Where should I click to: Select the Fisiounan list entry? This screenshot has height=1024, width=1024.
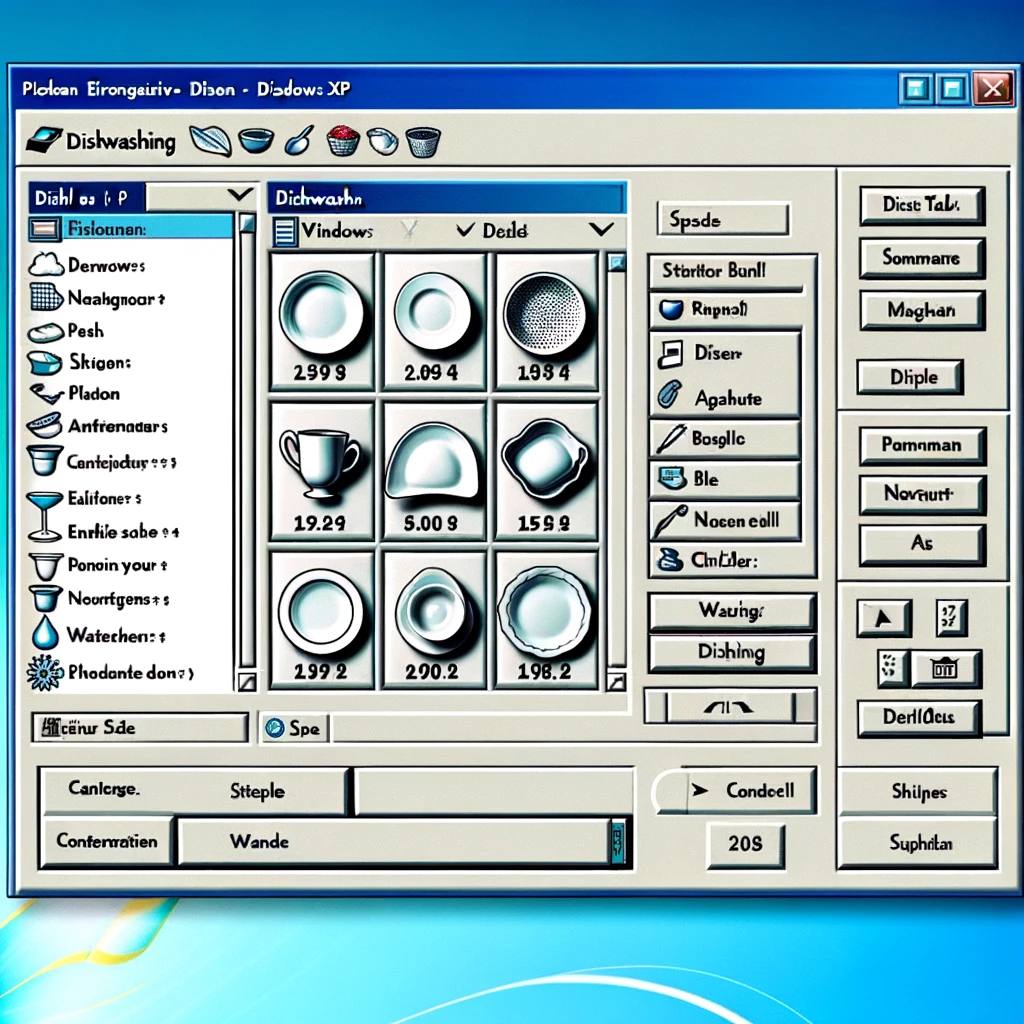click(x=131, y=229)
